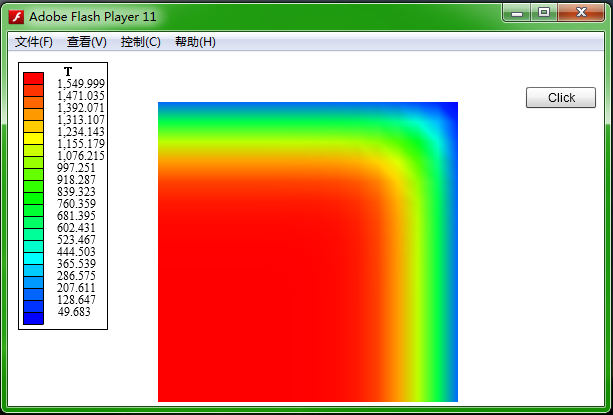Click the legend value 602.431
This screenshot has height=415, width=613.
pos(76,228)
